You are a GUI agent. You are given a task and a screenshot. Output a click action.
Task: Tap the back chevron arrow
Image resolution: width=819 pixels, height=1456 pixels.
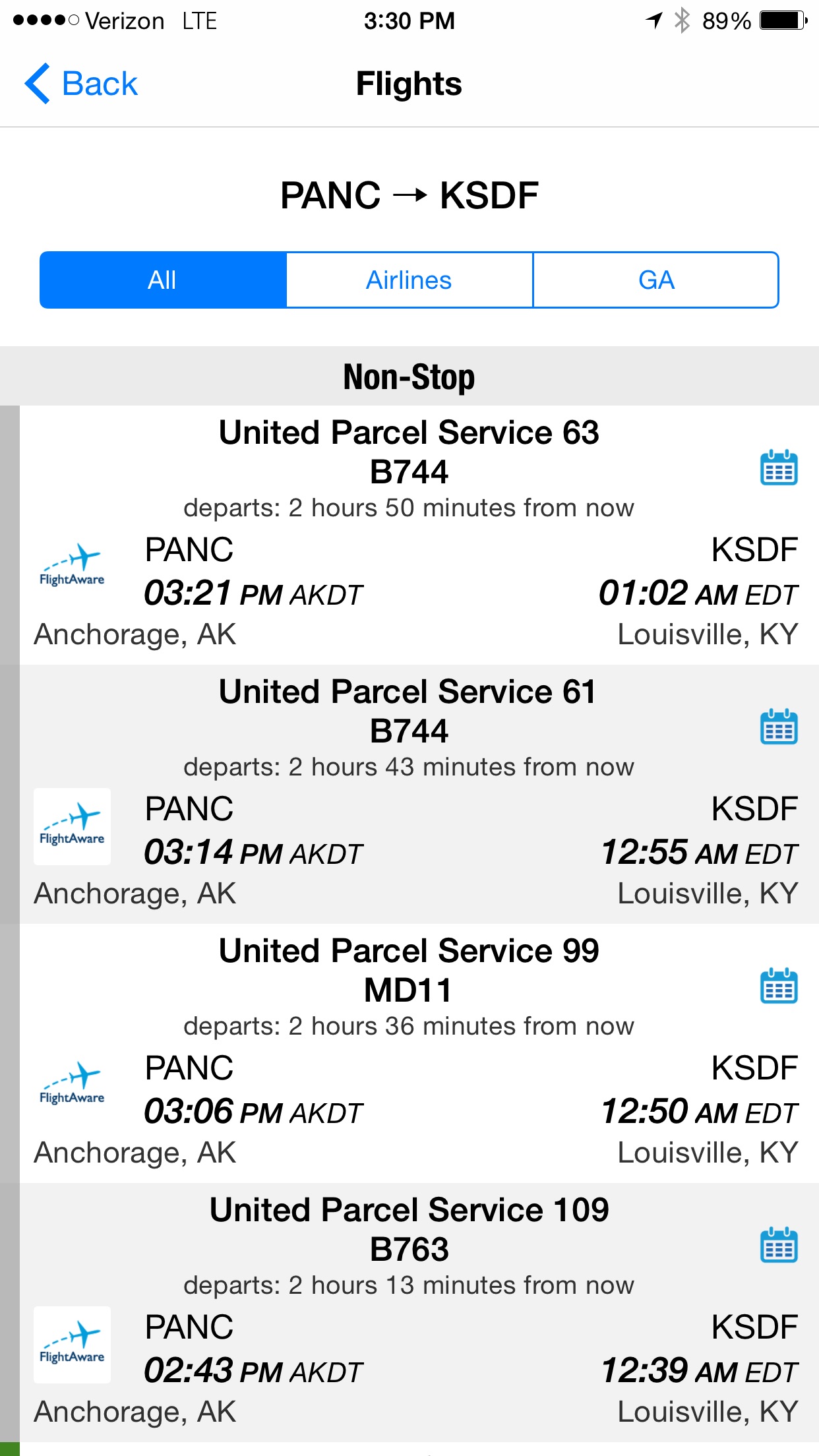pyautogui.click(x=38, y=84)
